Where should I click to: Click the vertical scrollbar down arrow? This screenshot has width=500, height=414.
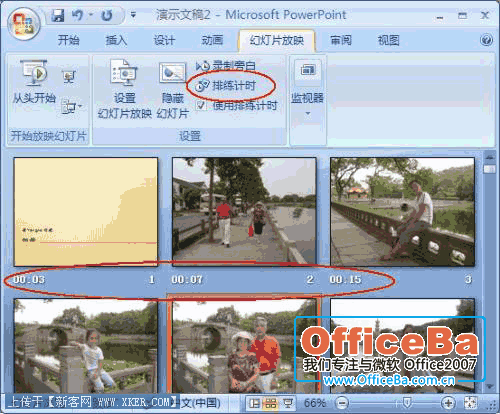point(489,386)
